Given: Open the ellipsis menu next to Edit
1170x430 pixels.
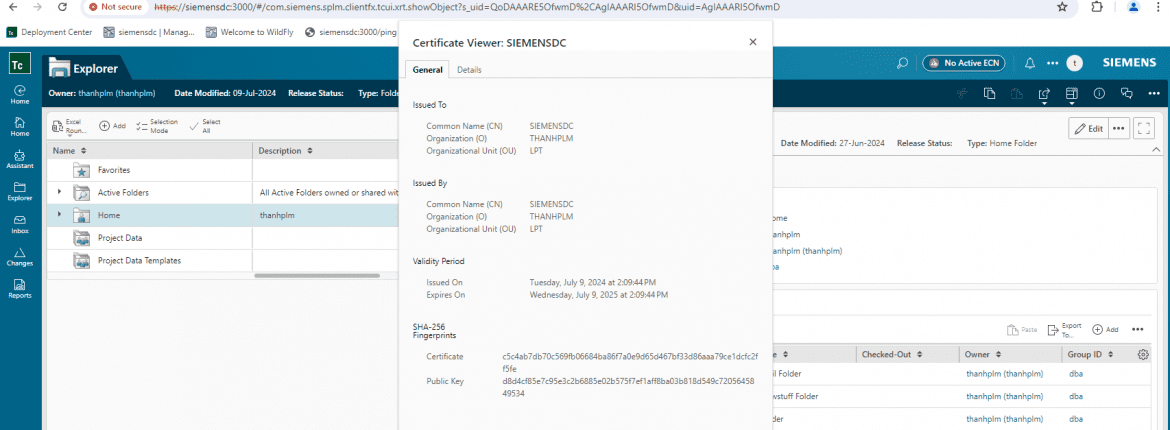Looking at the screenshot, I should coord(1118,128).
